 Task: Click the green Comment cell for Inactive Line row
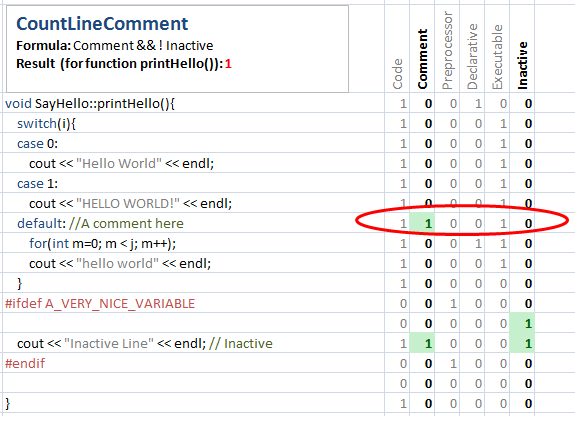click(x=422, y=343)
